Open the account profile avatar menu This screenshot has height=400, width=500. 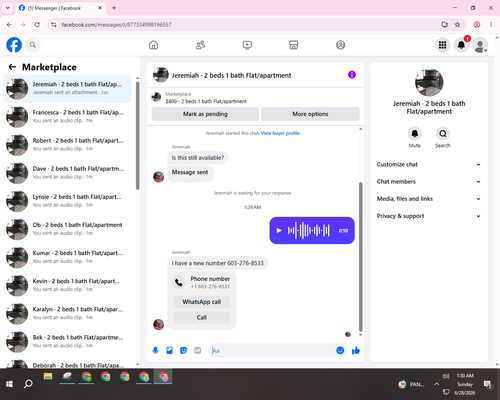(480, 45)
